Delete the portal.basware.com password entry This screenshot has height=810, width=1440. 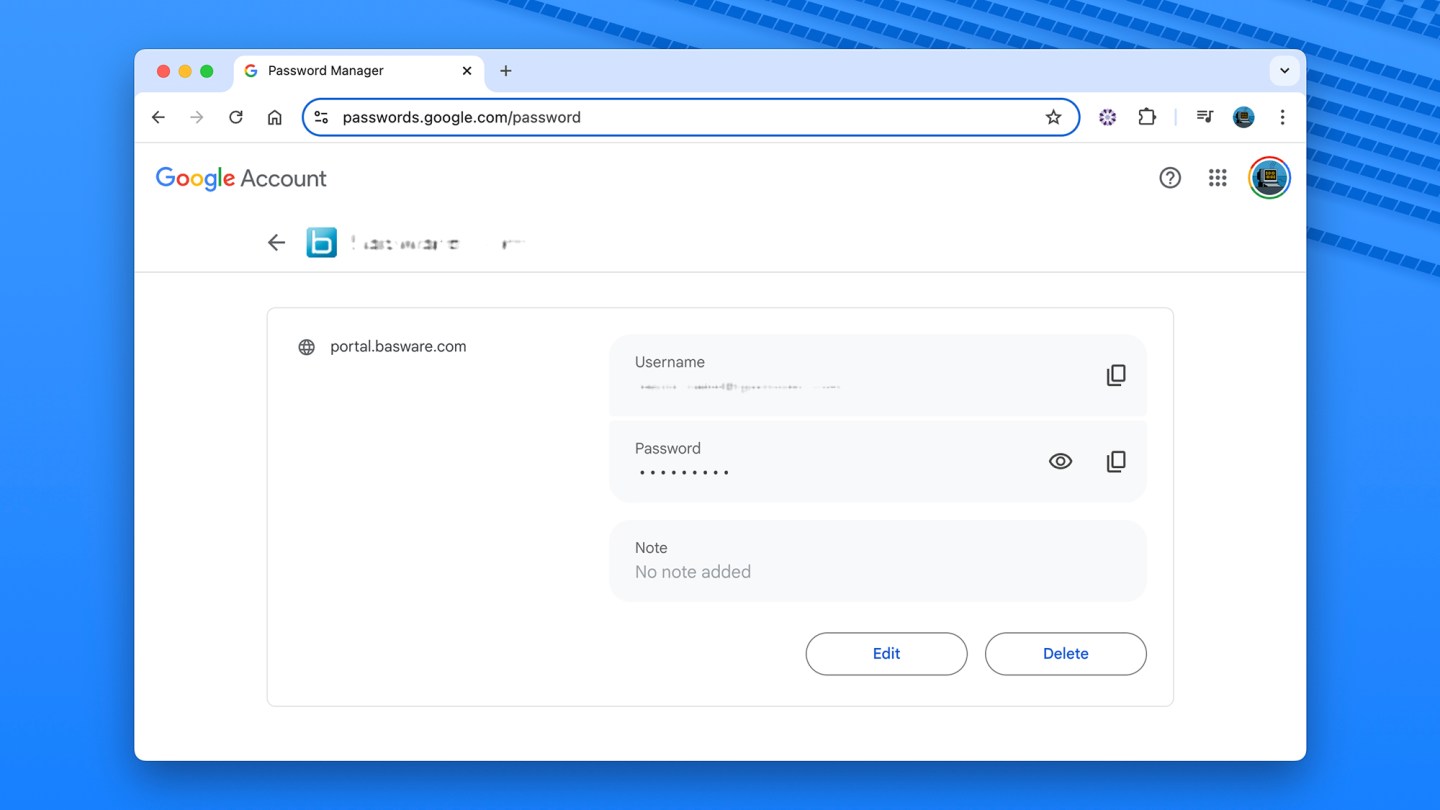pos(1065,653)
